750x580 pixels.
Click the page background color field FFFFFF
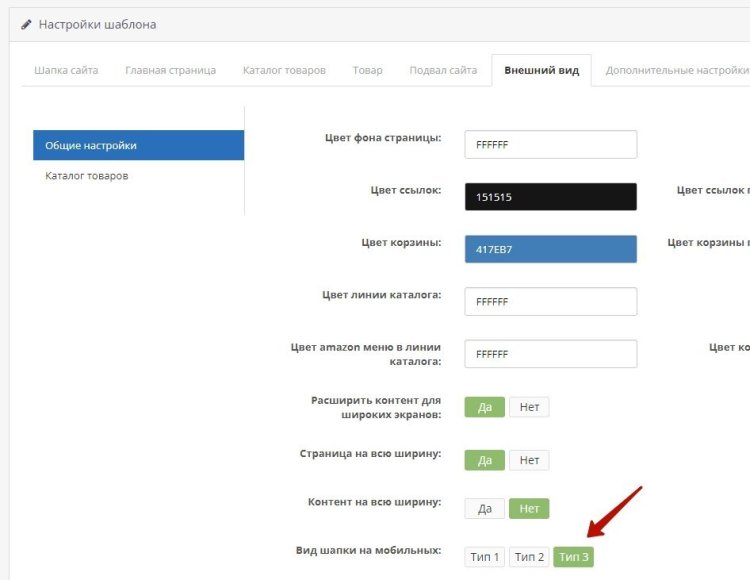click(x=550, y=145)
